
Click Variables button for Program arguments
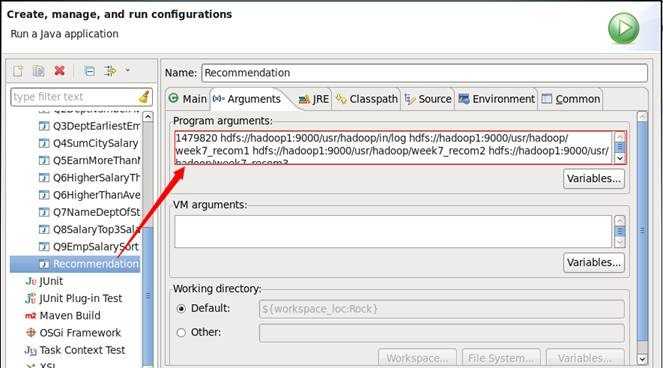point(594,179)
